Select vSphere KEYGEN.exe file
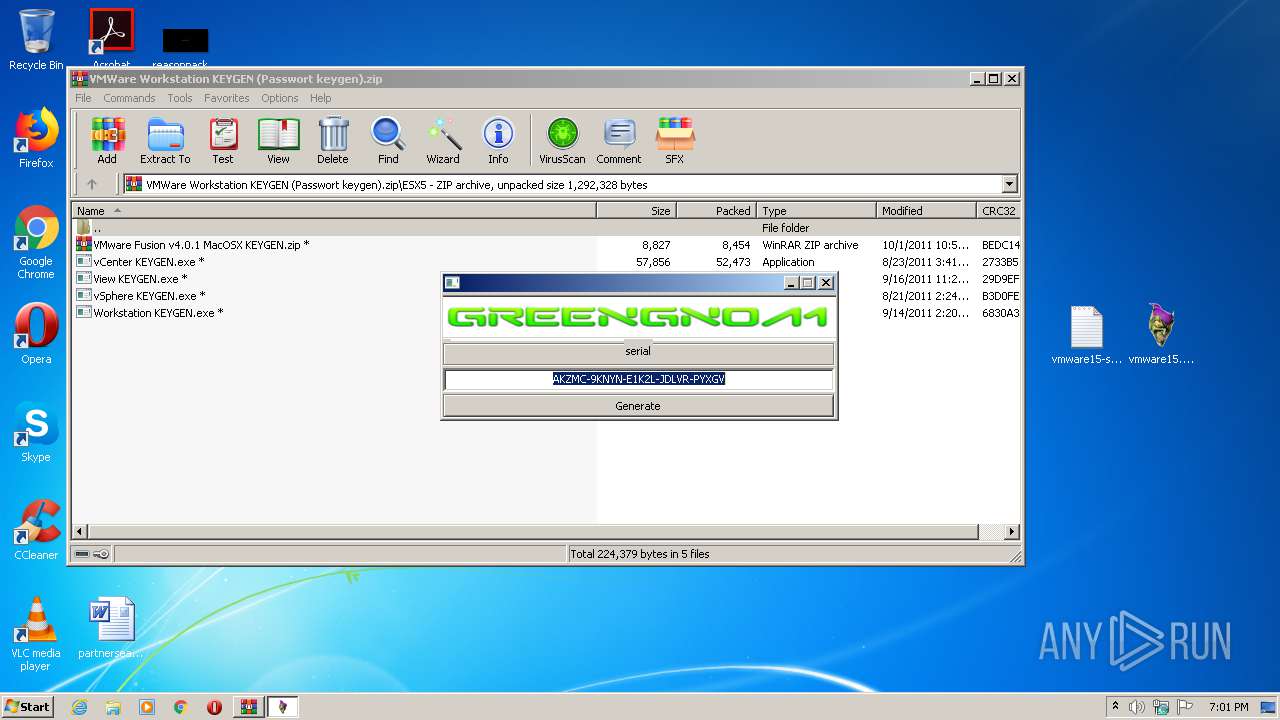 click(257, 296)
